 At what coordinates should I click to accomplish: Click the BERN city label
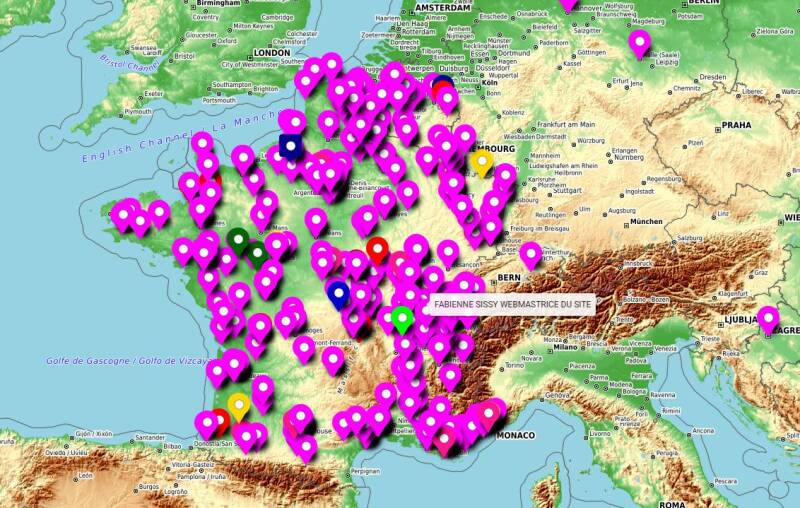pyautogui.click(x=509, y=277)
